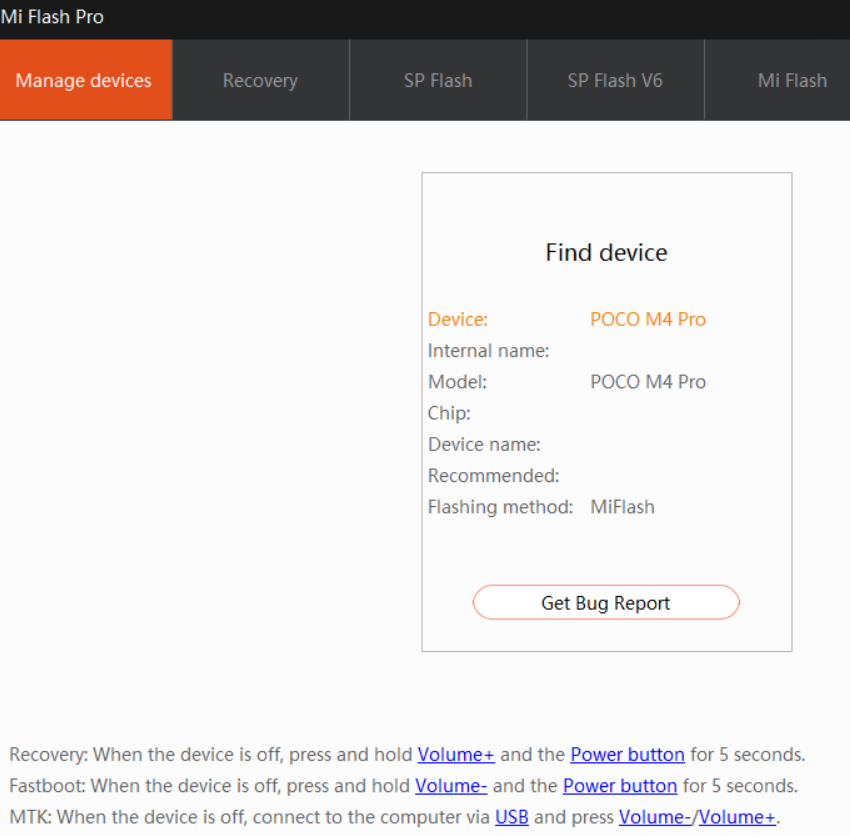The image size is (850, 836).
Task: Click Power button link in the Fastboot line
Action: (x=620, y=786)
